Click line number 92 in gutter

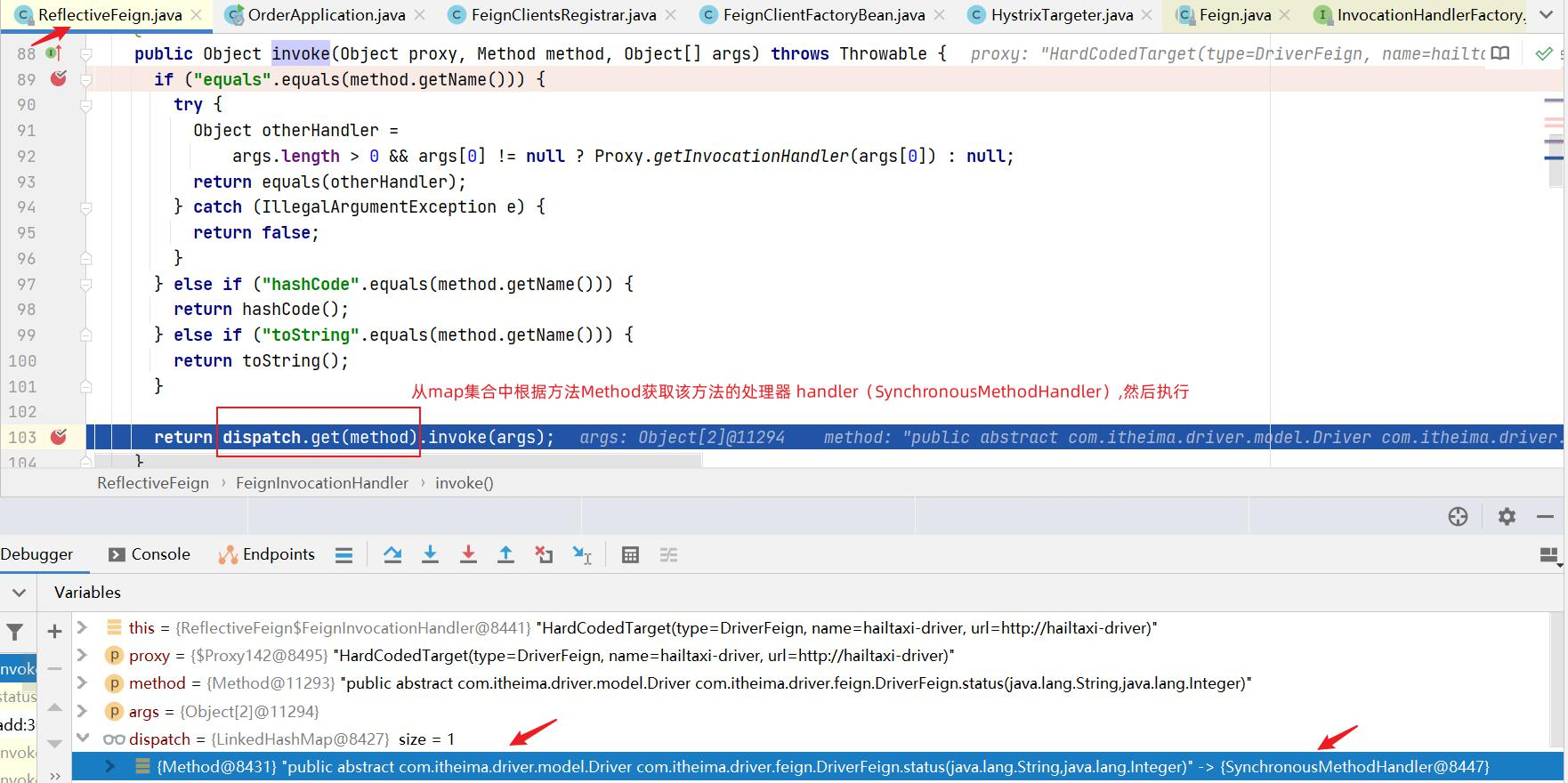click(26, 156)
